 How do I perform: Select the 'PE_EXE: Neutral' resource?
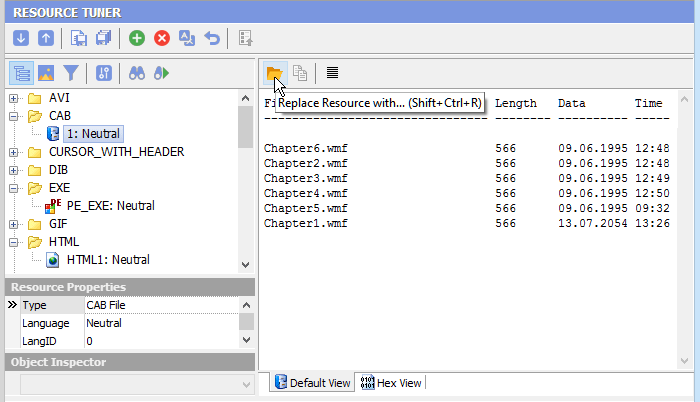[x=110, y=205]
